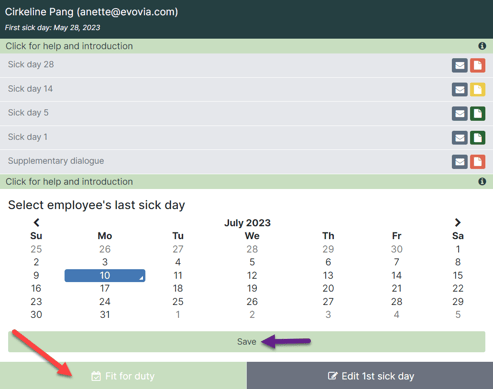
Task: Choose July 14 in the calendar
Action: [396, 275]
